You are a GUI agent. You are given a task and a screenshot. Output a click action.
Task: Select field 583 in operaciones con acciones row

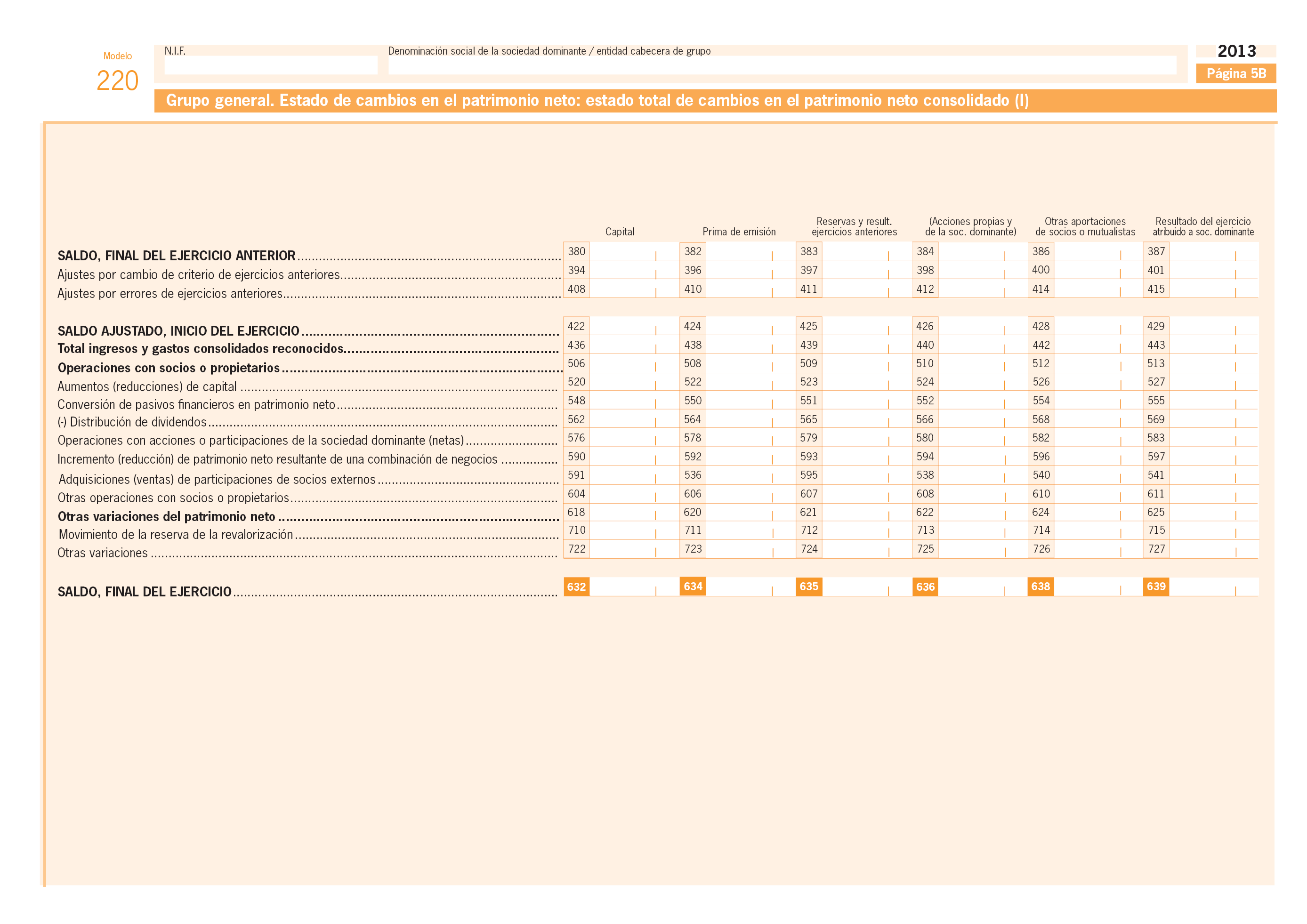tap(1213, 438)
